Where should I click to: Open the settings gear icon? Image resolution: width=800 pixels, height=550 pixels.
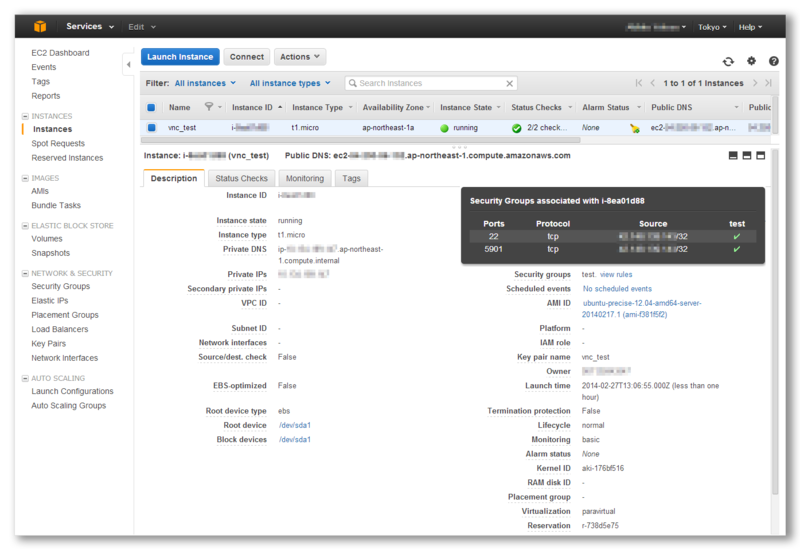click(751, 61)
